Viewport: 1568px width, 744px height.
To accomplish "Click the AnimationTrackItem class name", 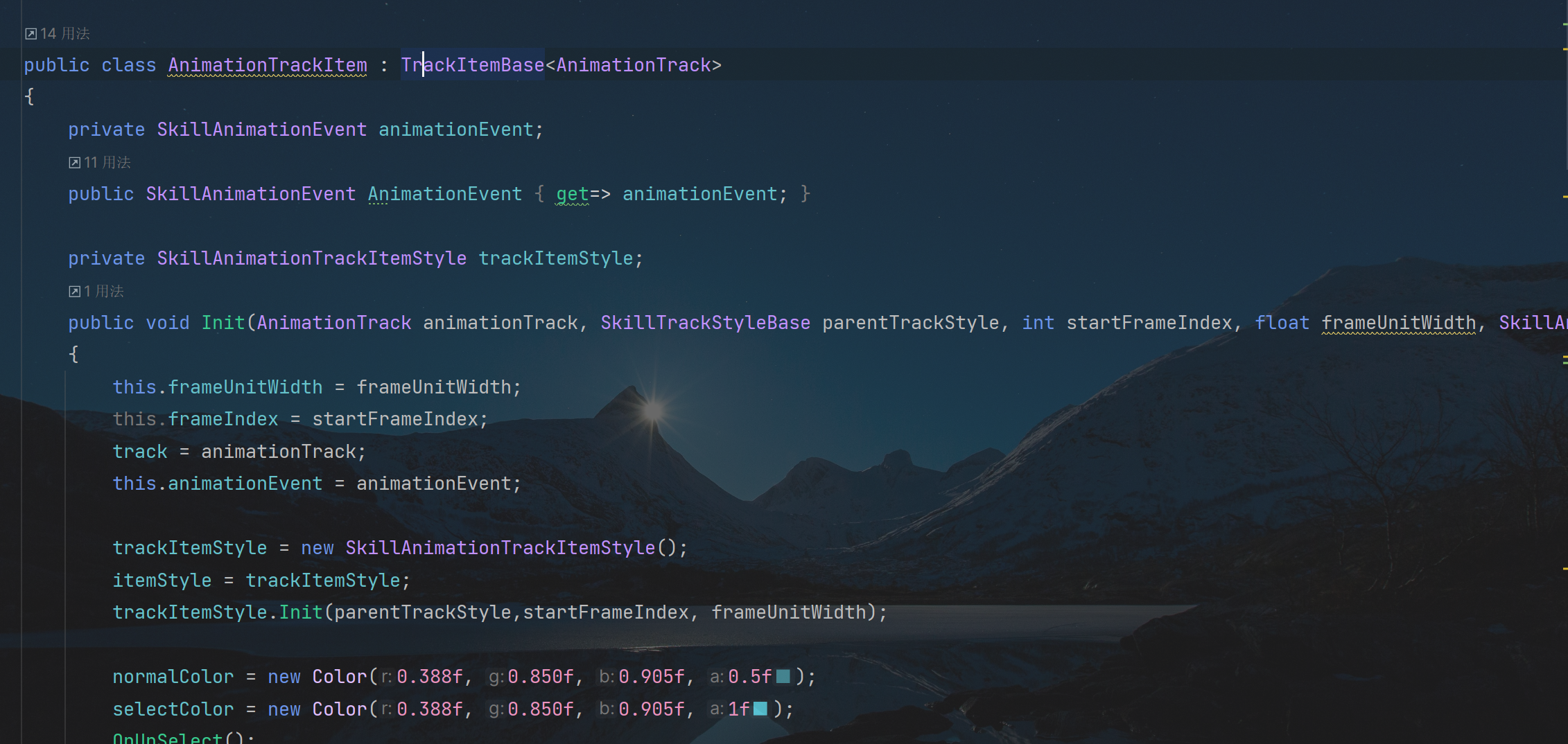I will tap(268, 65).
